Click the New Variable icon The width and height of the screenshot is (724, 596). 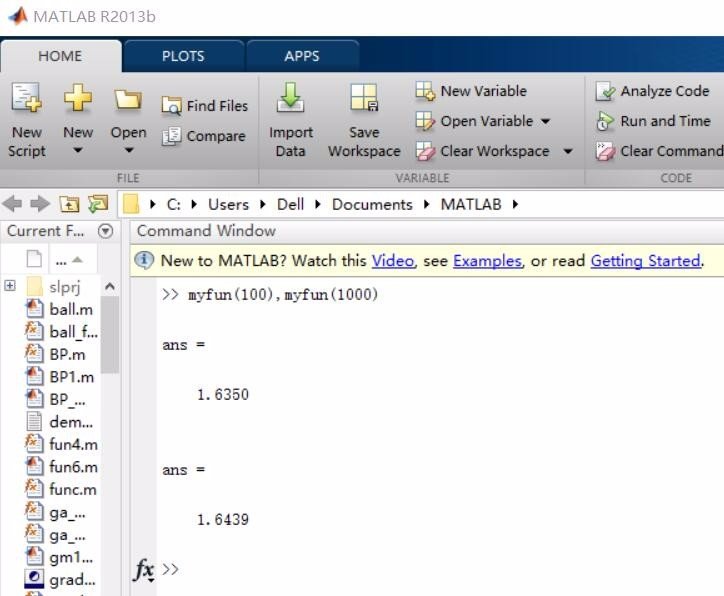pyautogui.click(x=425, y=91)
